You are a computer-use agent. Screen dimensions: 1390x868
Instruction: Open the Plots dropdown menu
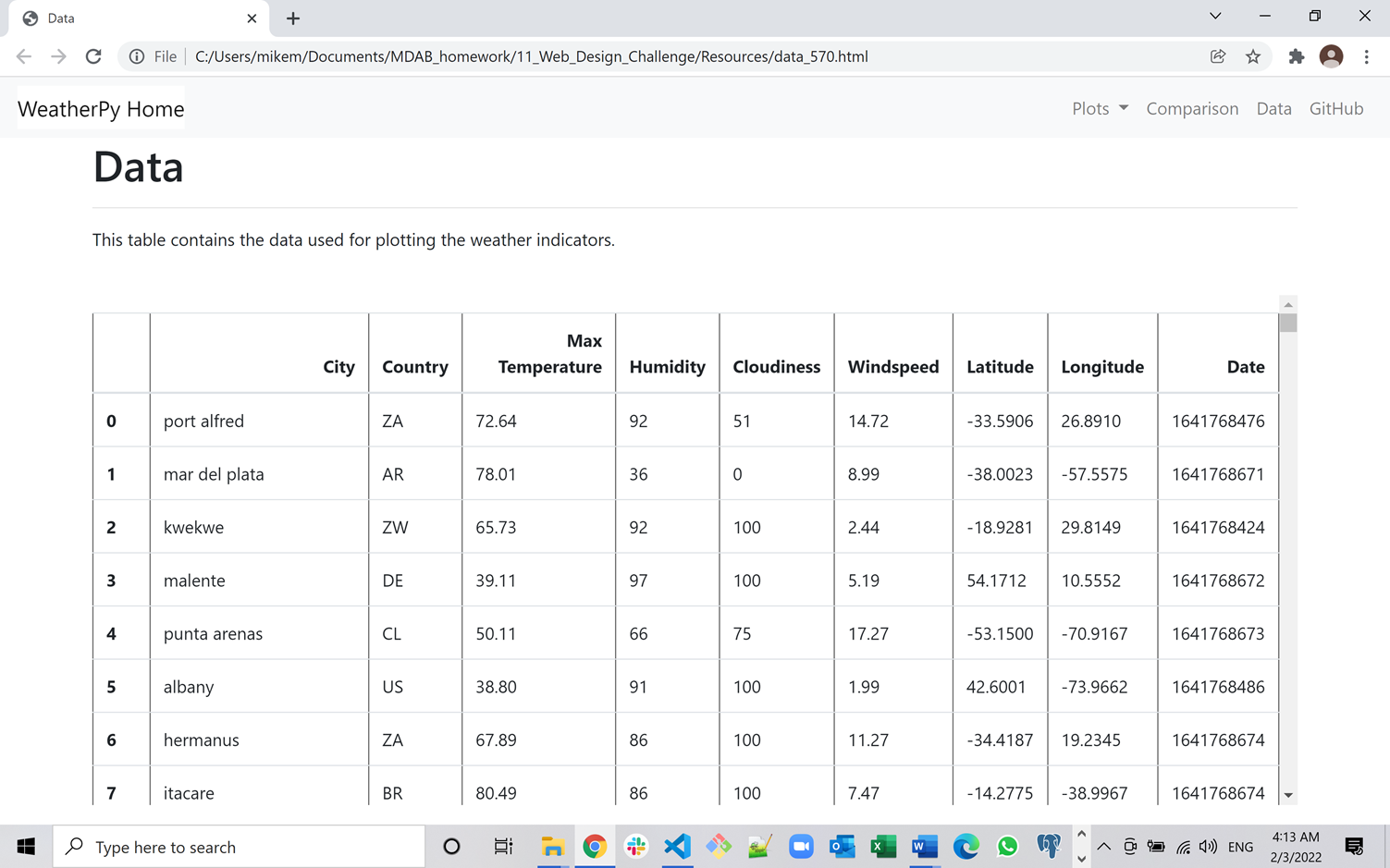[1099, 108]
